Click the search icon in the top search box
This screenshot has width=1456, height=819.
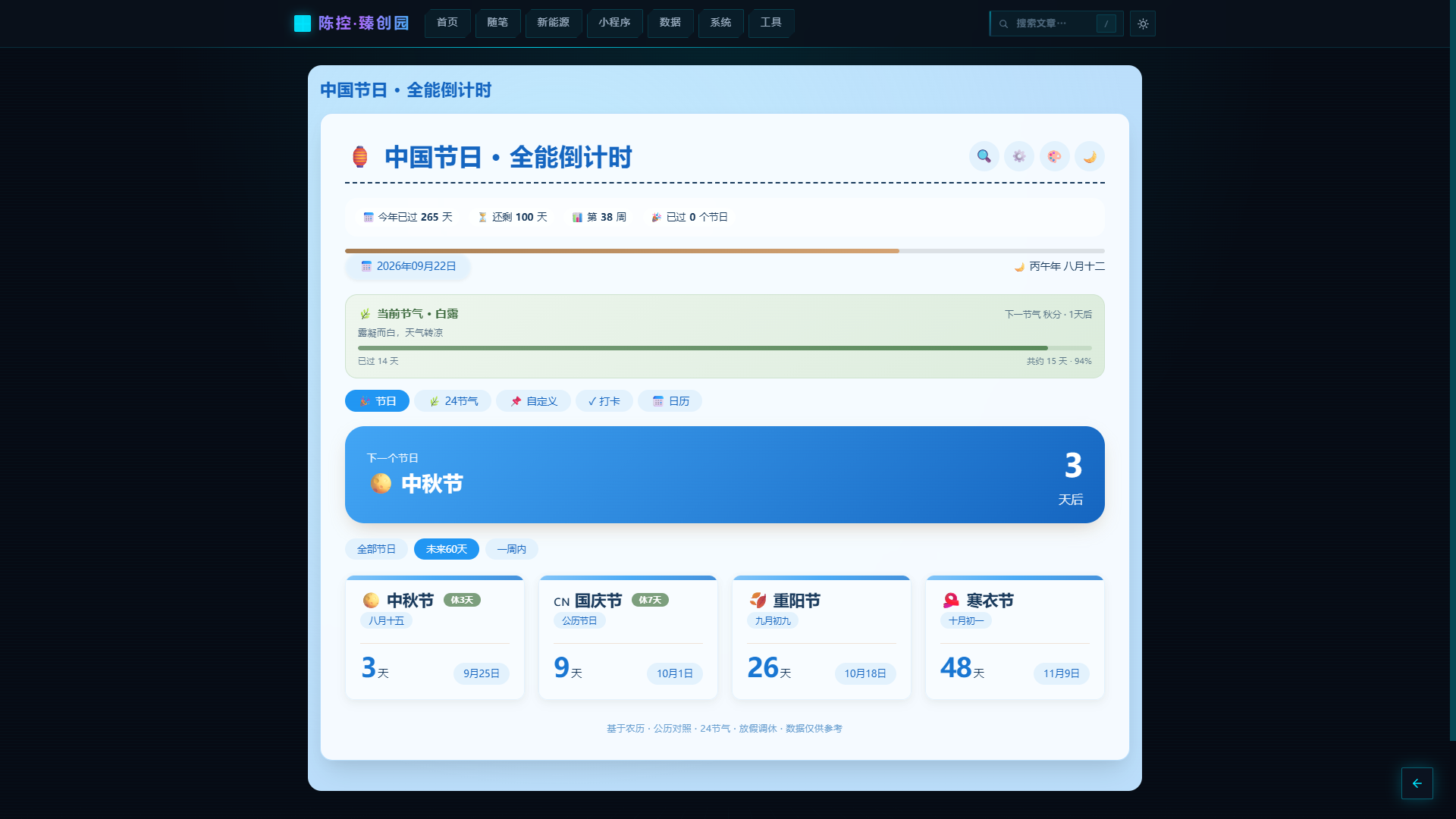click(1003, 24)
